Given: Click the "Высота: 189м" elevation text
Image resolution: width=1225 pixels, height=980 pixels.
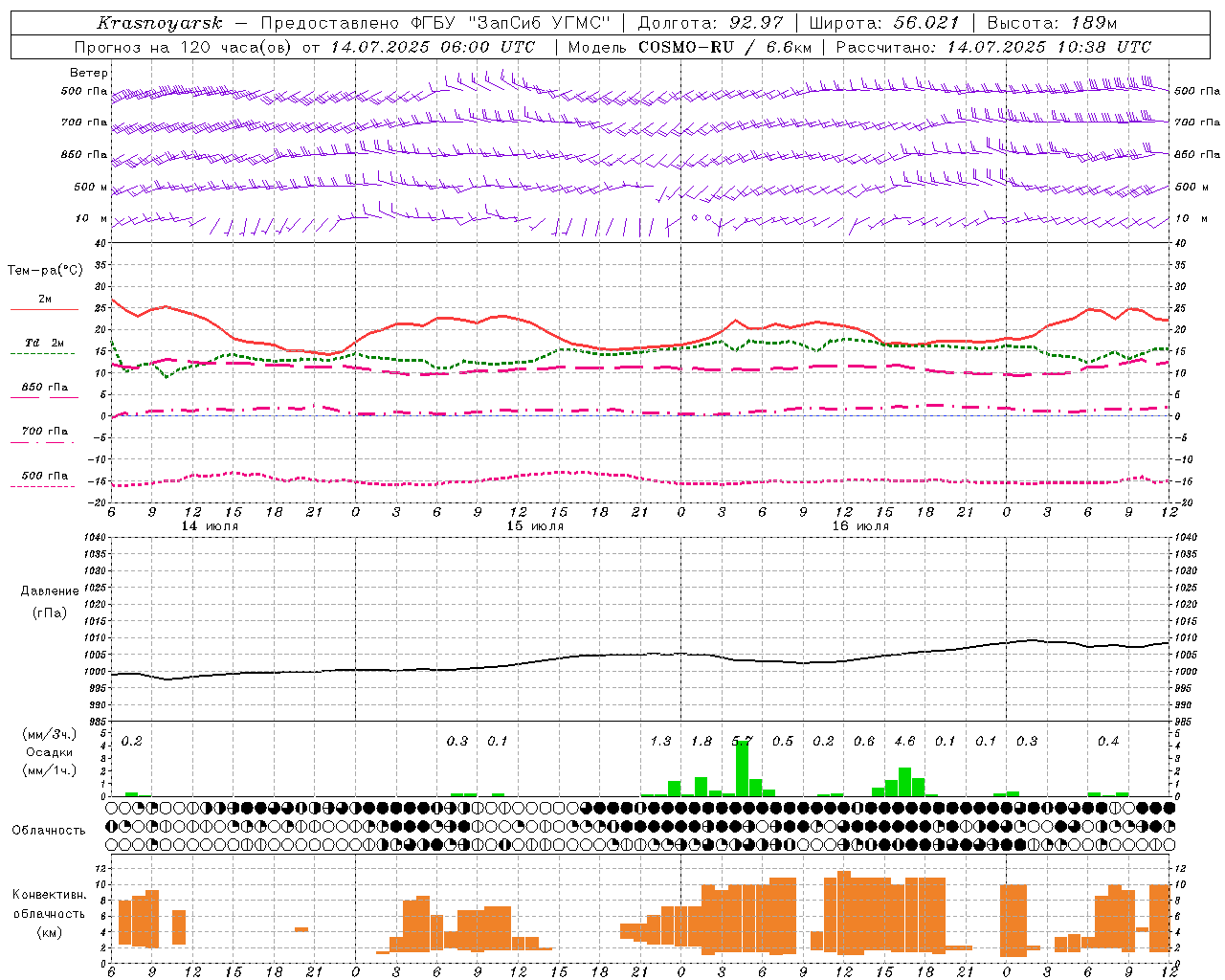Looking at the screenshot, I should coord(1052,23).
